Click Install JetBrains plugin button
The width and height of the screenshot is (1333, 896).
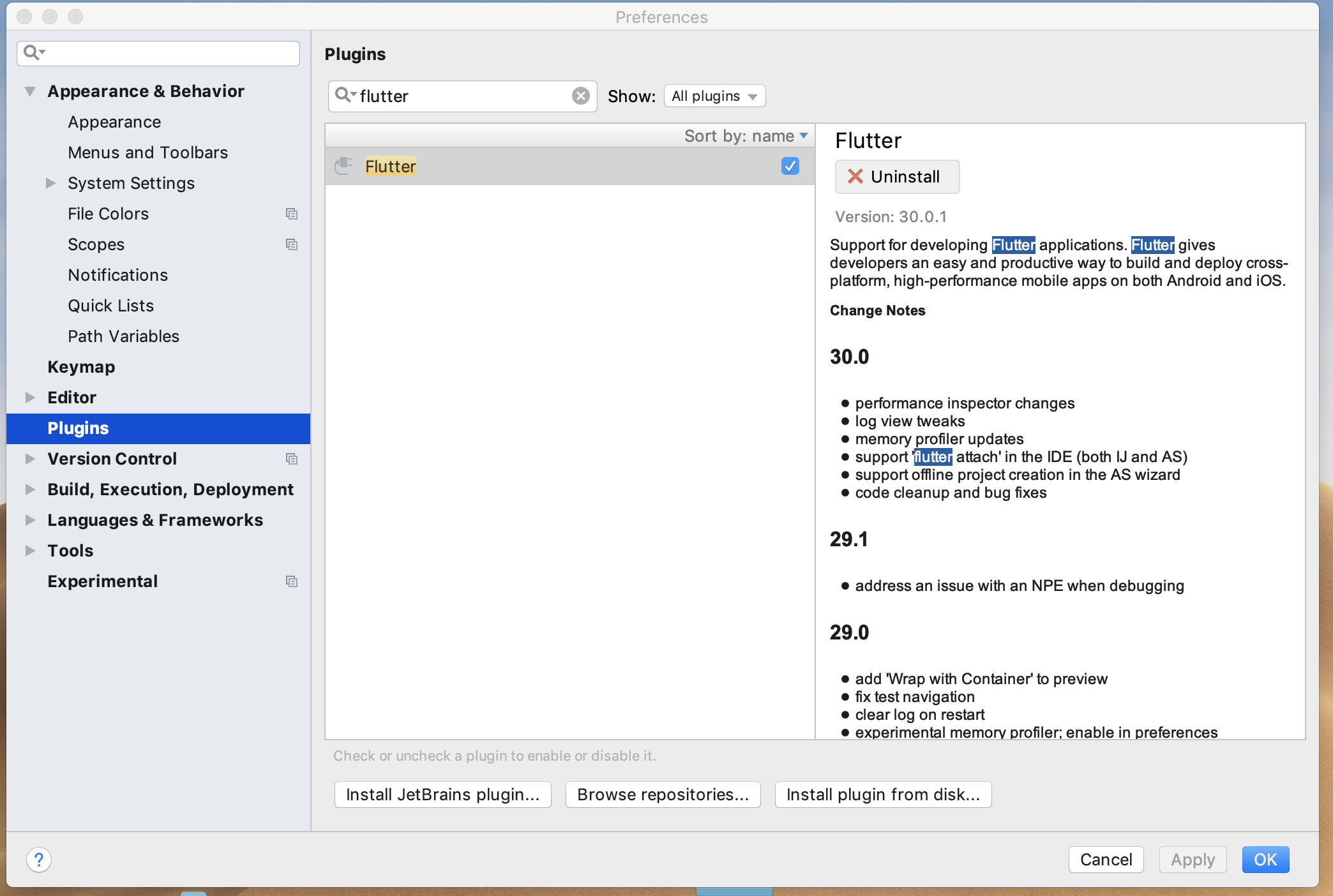442,795
